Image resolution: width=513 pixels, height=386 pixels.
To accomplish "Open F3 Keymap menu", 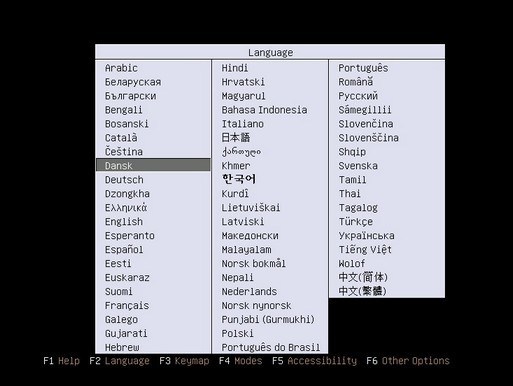I will click(x=184, y=361).
